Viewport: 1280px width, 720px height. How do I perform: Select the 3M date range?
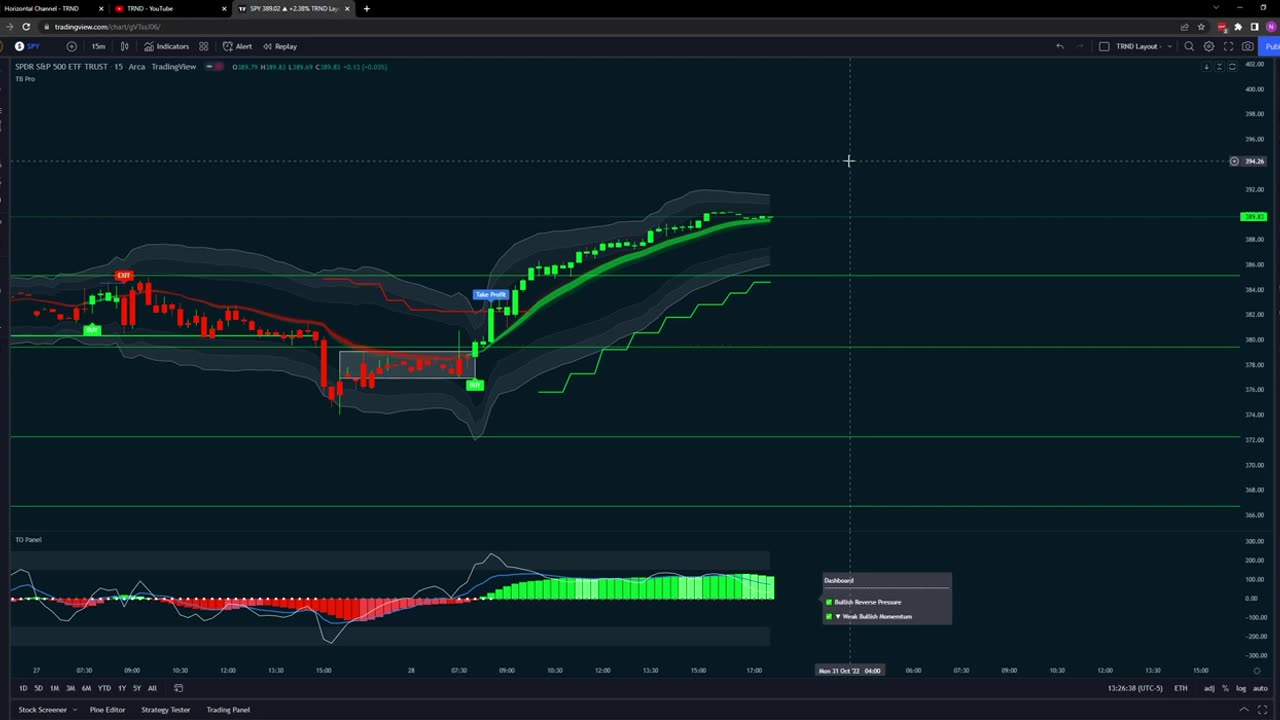click(70, 688)
